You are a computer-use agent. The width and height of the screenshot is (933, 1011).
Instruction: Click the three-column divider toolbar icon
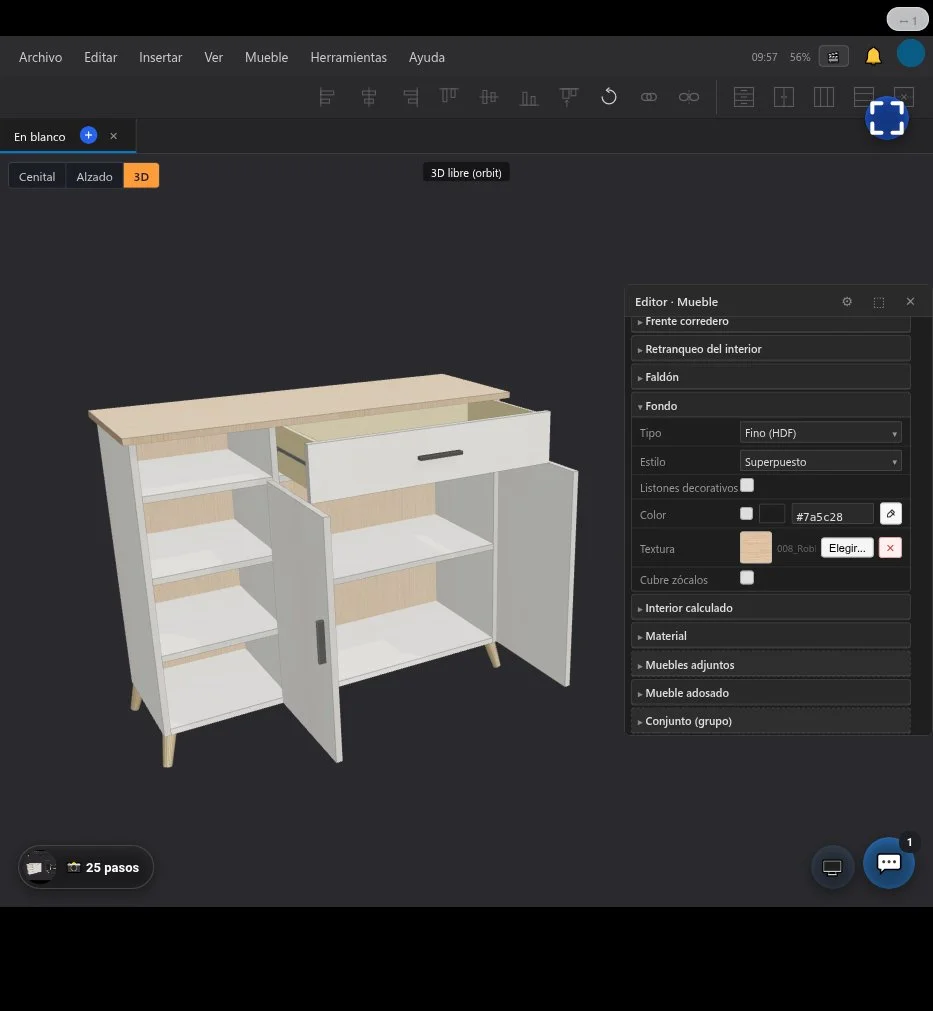(823, 97)
